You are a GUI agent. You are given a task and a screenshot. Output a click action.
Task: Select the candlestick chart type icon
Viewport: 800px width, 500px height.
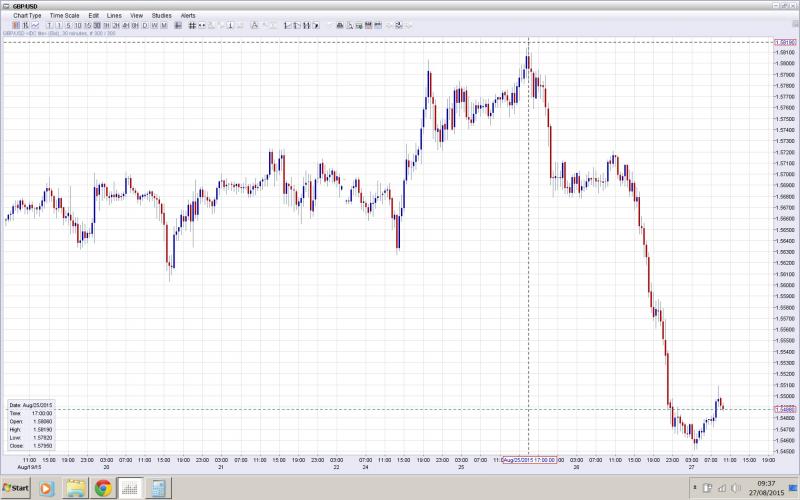click(x=15, y=25)
